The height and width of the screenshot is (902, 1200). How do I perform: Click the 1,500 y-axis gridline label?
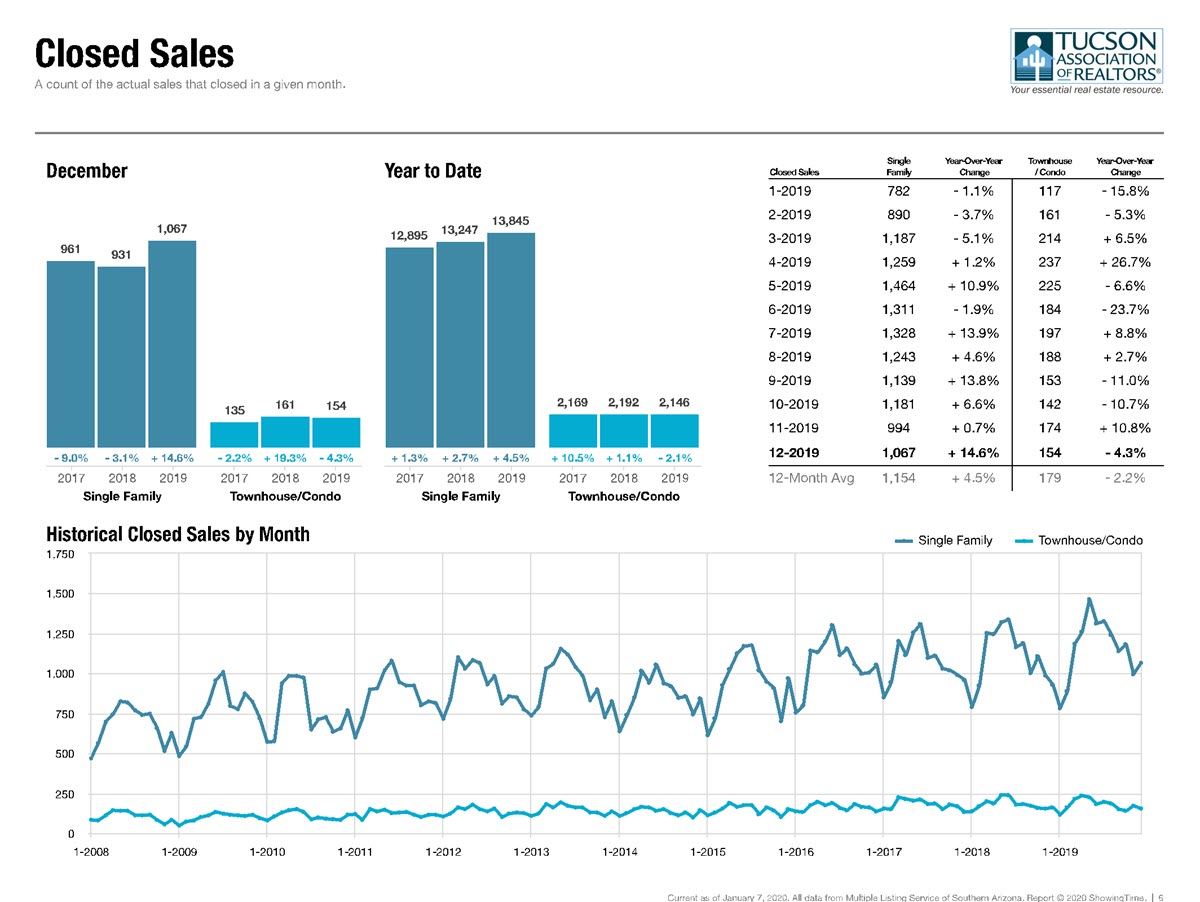(x=62, y=594)
